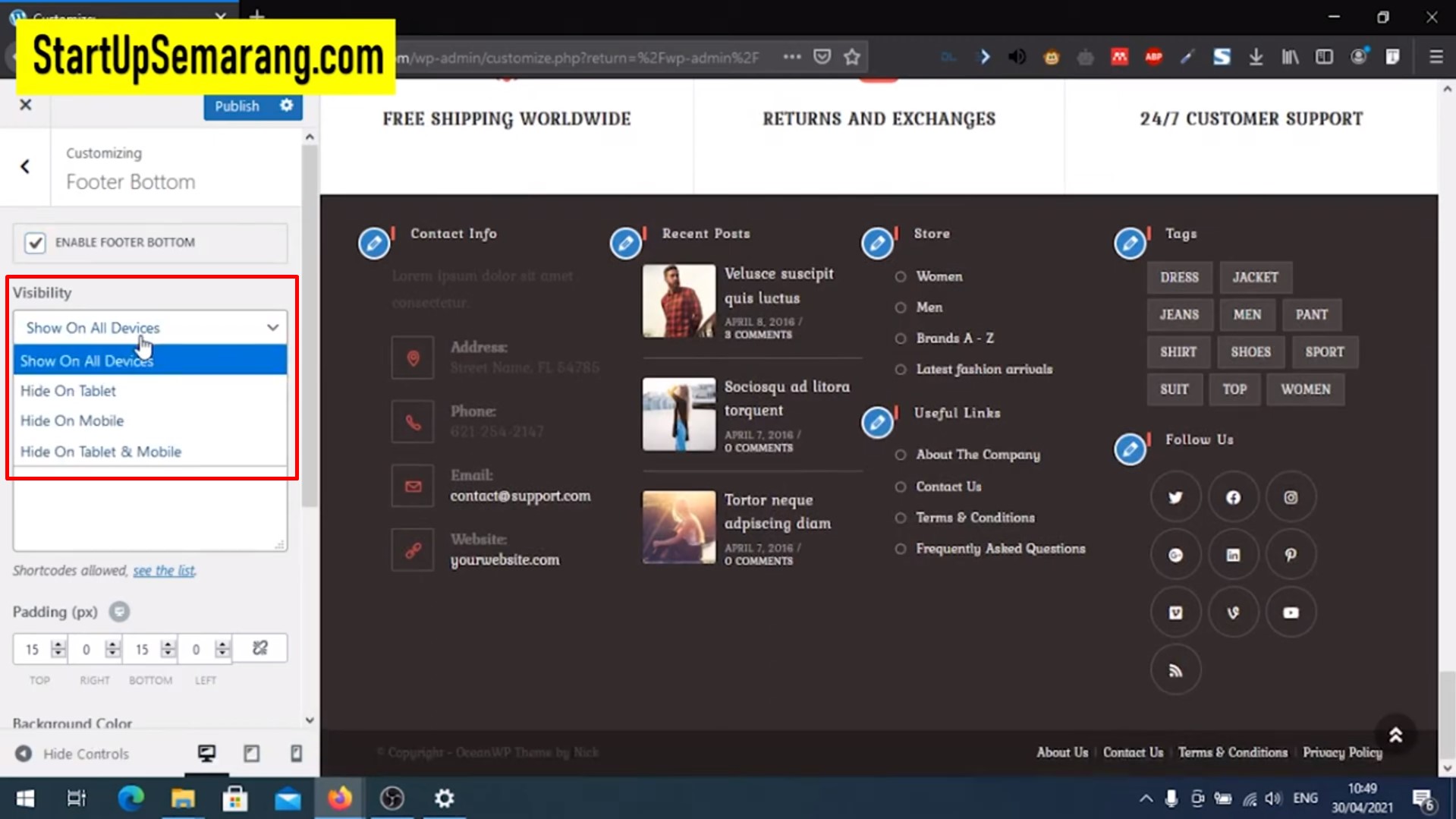This screenshot has height=819, width=1456.
Task: Open Microsoft Edge from taskbar
Action: pos(131,799)
